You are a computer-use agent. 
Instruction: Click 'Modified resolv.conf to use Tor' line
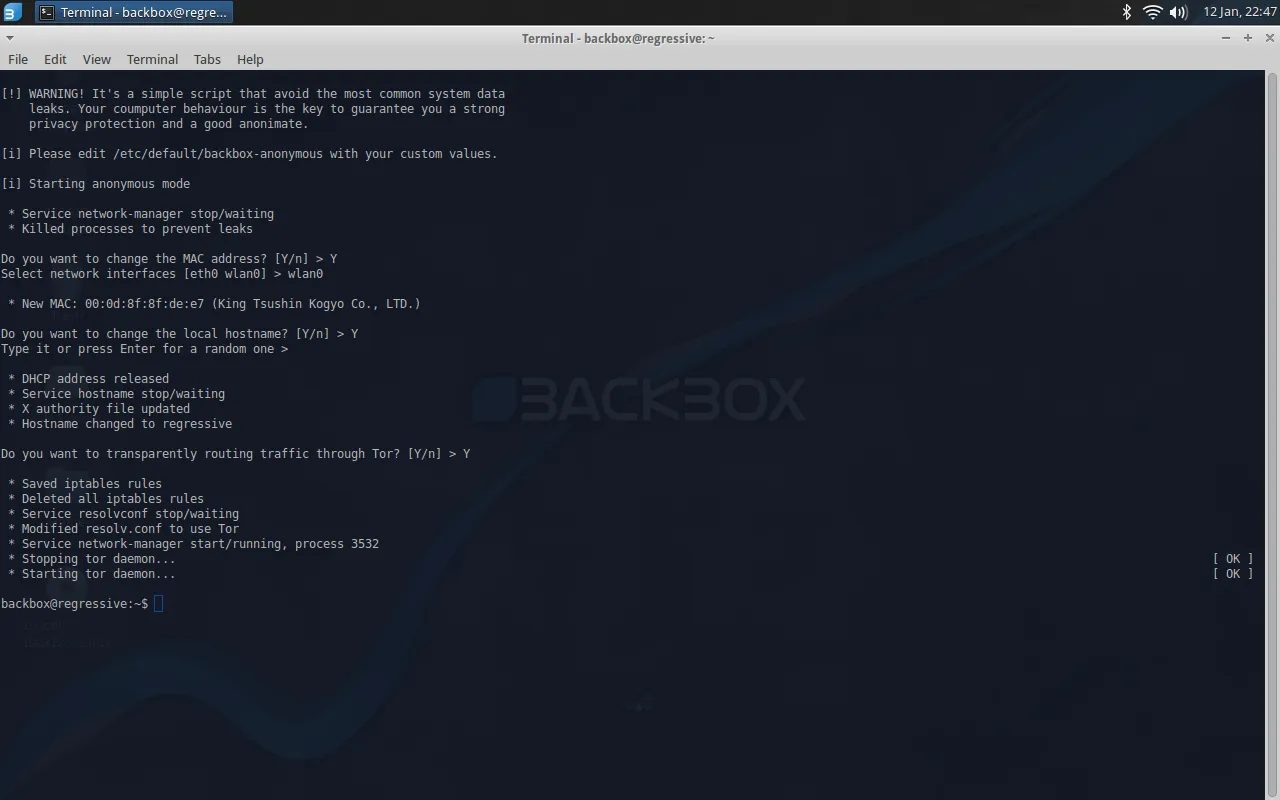pyautogui.click(x=123, y=529)
